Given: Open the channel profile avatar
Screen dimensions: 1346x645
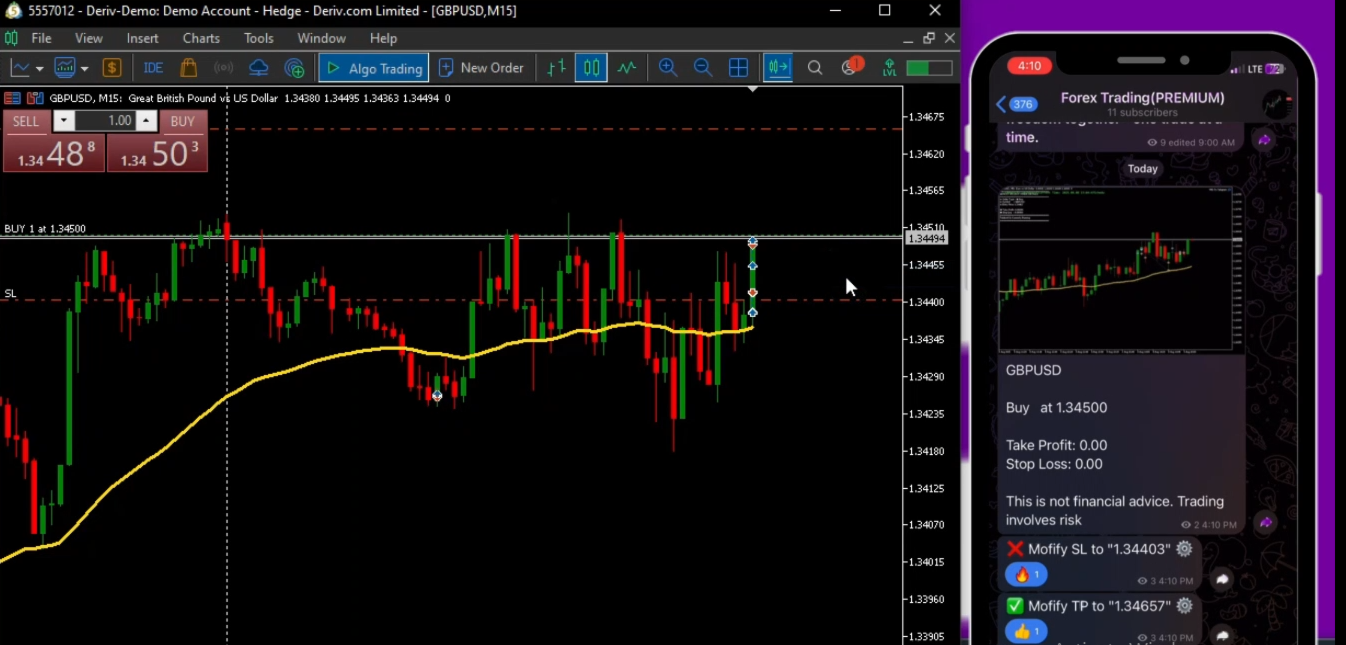Looking at the screenshot, I should 1276,103.
